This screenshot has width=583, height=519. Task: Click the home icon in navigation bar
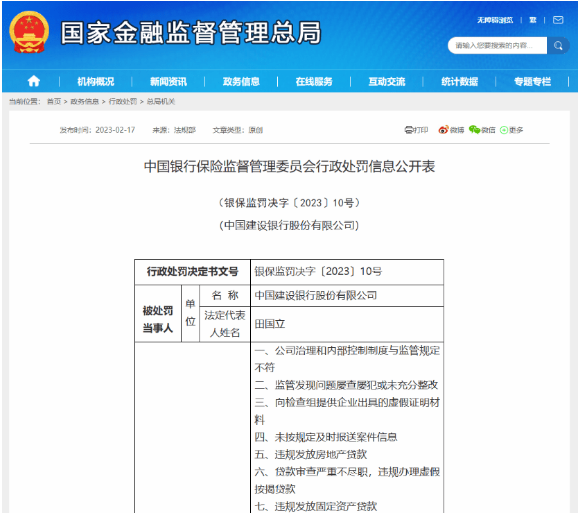(x=34, y=81)
